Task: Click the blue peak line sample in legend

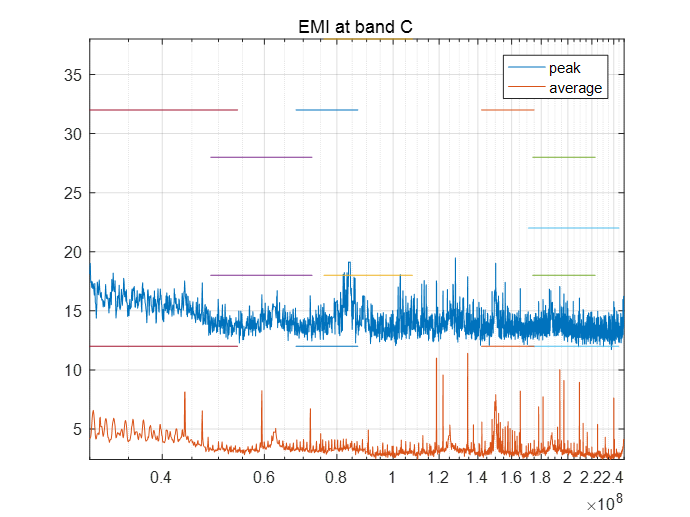Action: (526, 67)
